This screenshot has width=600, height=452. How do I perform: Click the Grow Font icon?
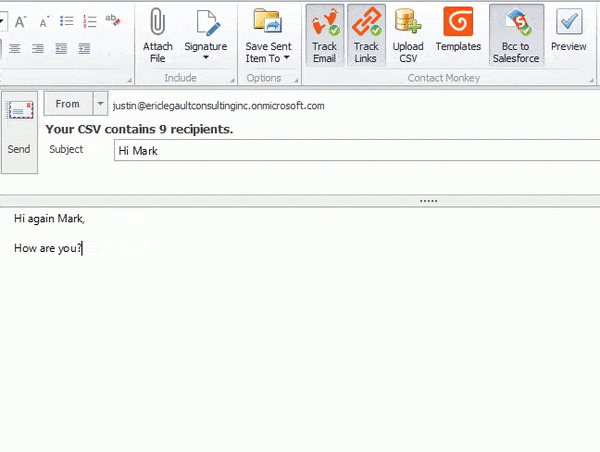[x=20, y=22]
